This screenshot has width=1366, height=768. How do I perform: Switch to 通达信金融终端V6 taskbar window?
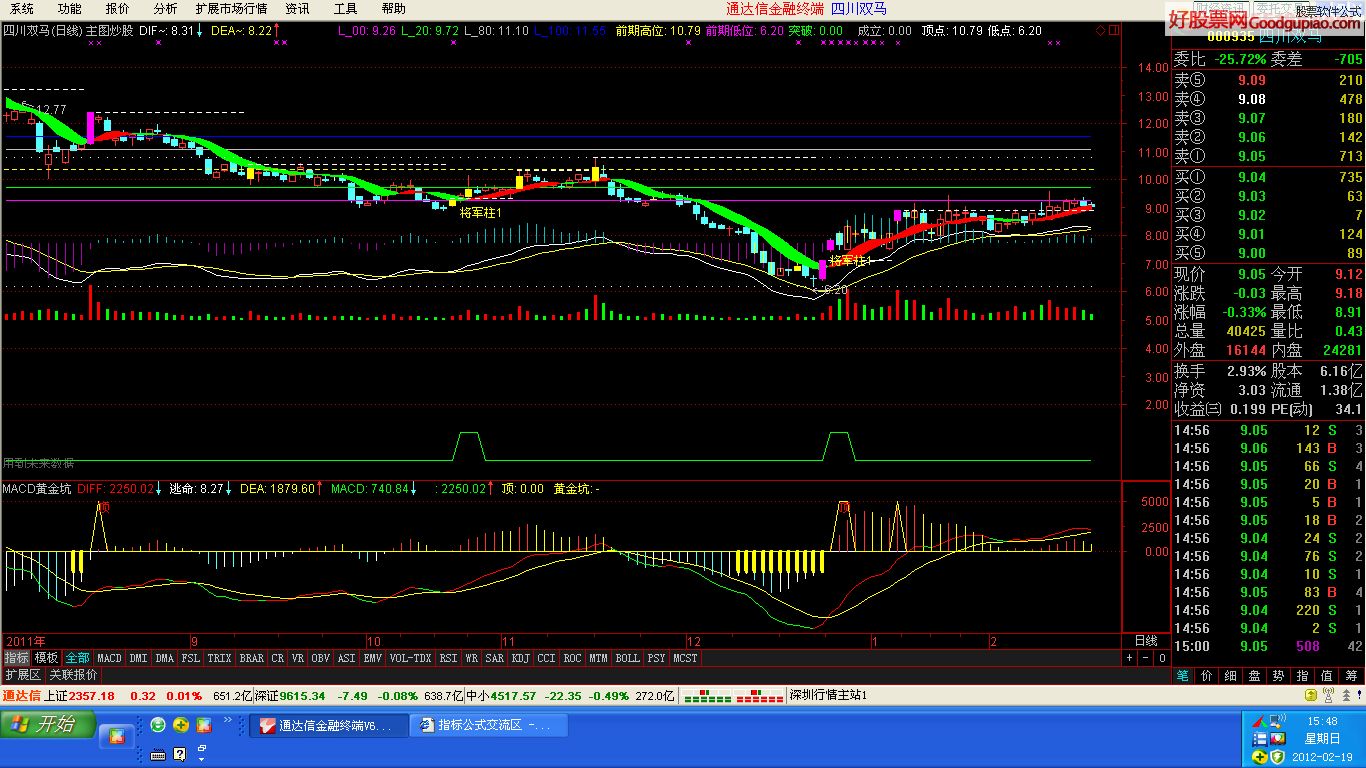point(328,725)
